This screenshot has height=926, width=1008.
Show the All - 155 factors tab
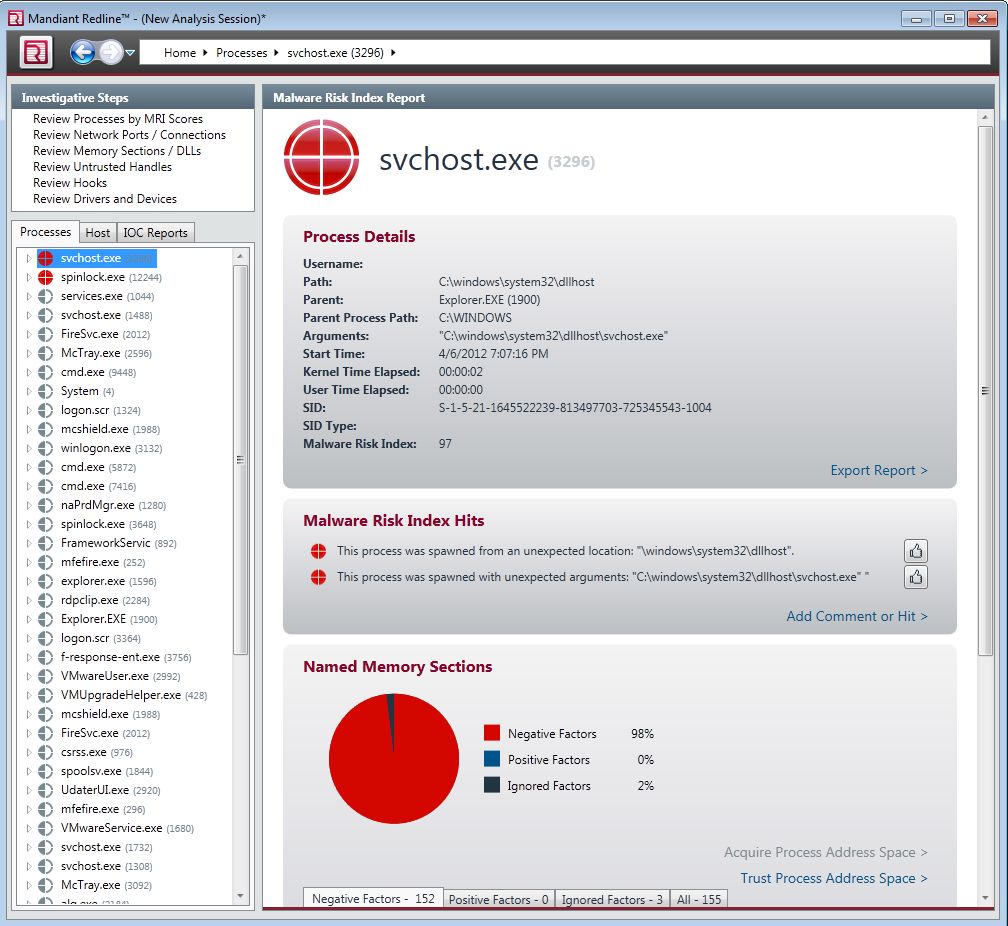[x=699, y=899]
